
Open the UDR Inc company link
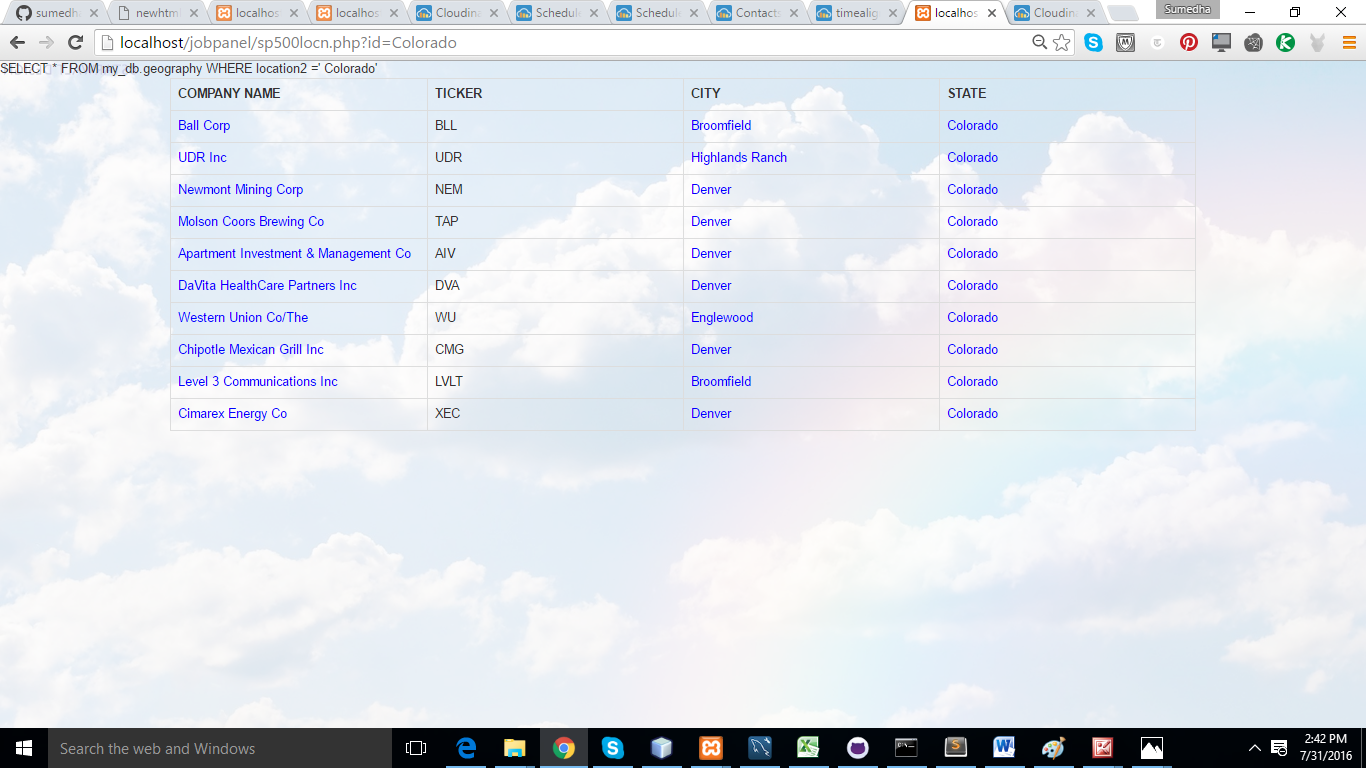tap(202, 157)
